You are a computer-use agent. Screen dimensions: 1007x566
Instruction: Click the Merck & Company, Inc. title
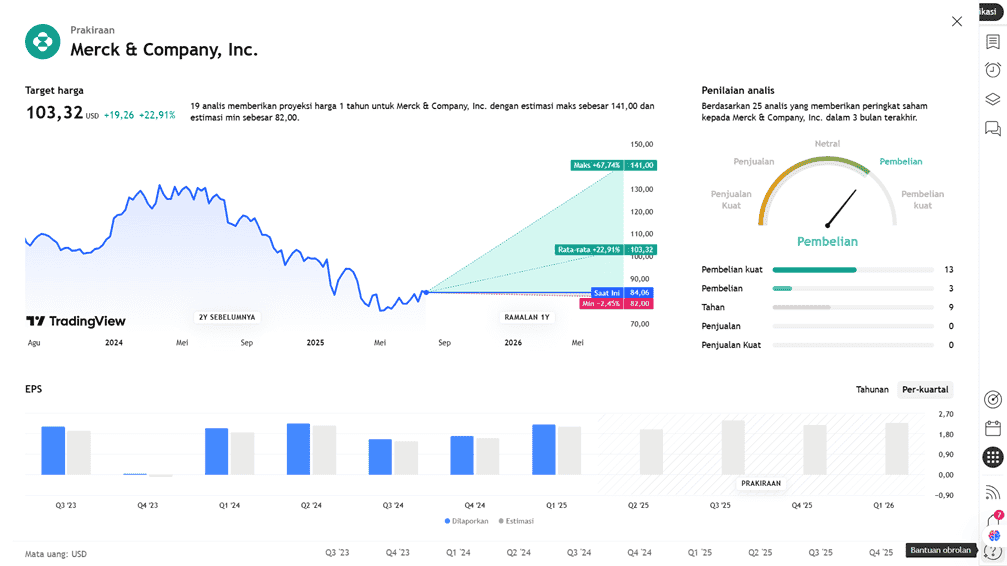tap(164, 49)
